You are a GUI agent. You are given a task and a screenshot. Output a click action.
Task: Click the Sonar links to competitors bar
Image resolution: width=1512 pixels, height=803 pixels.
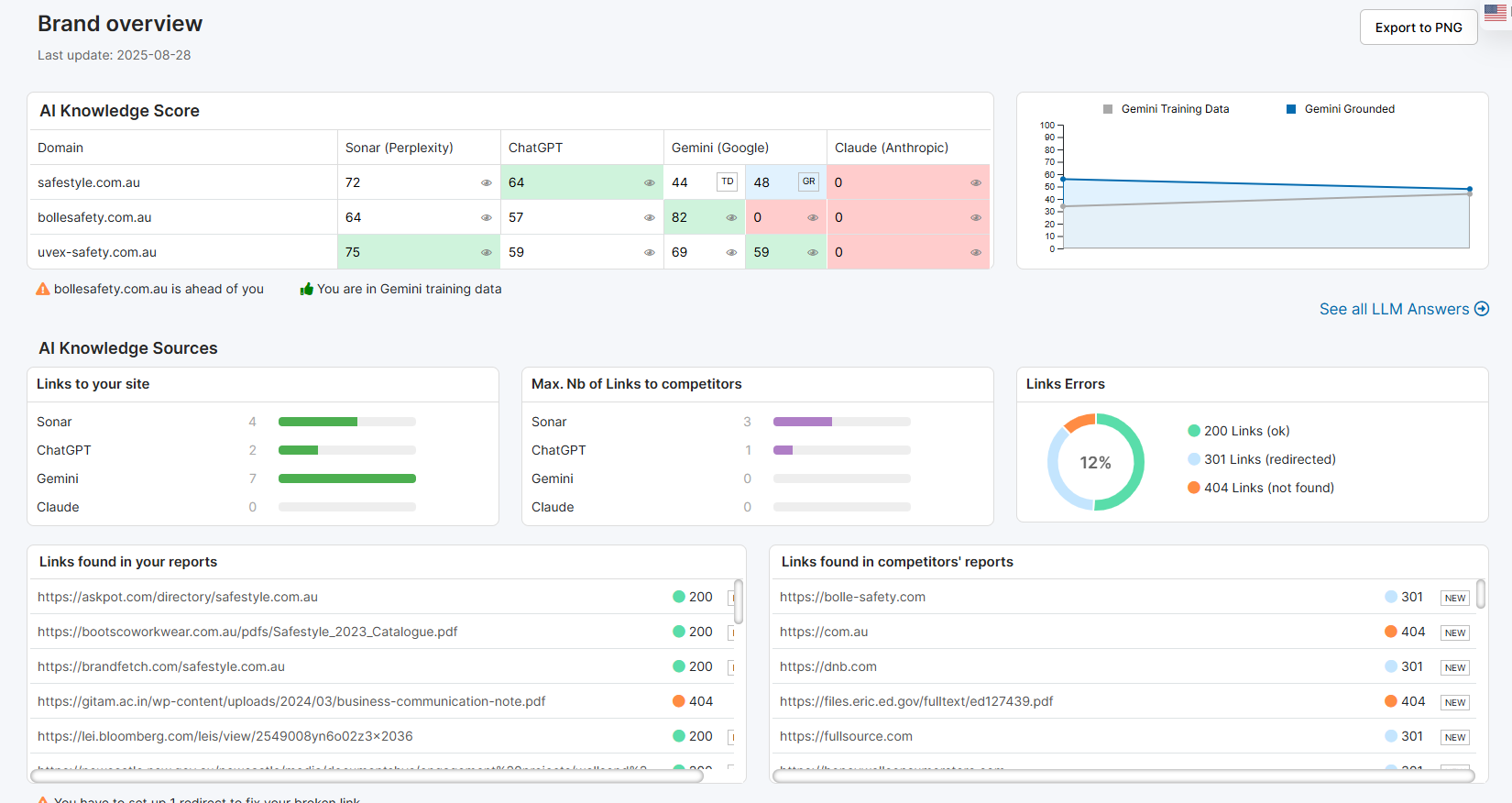842,422
